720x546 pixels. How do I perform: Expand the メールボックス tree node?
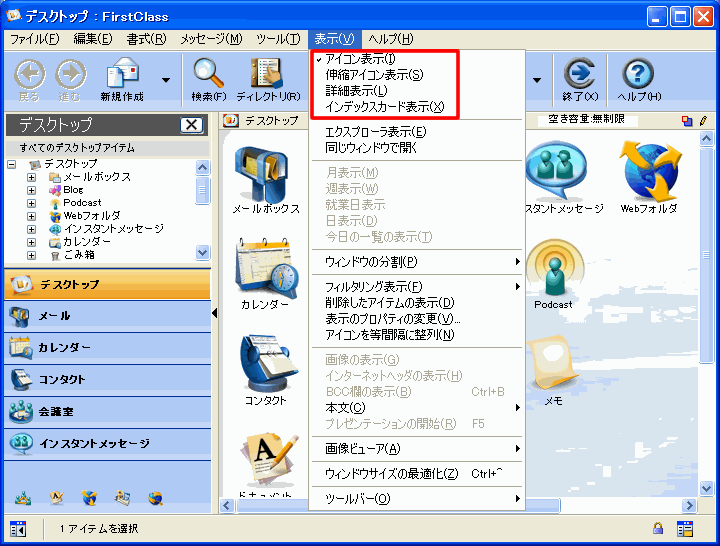(x=31, y=177)
